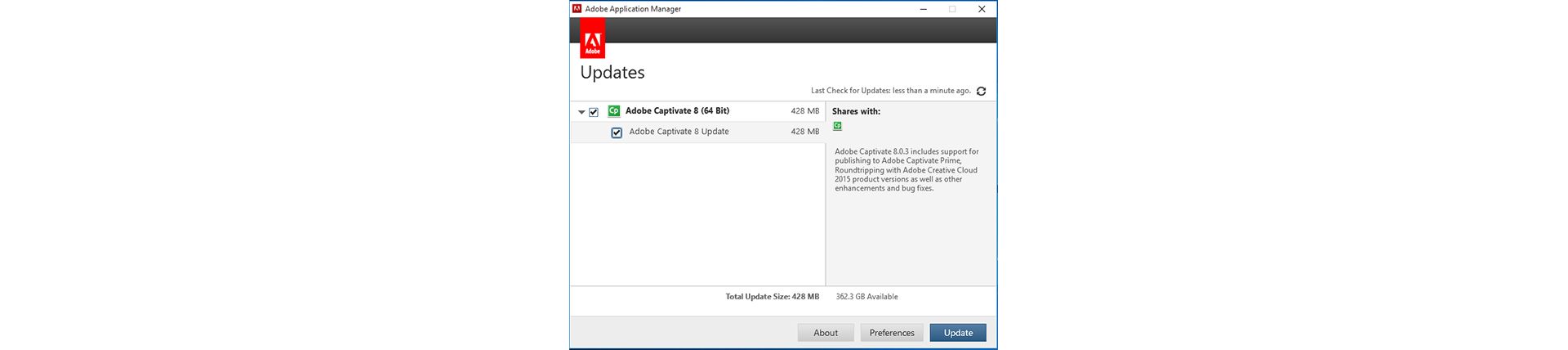Click the 362.3 GB Available text

(x=866, y=297)
